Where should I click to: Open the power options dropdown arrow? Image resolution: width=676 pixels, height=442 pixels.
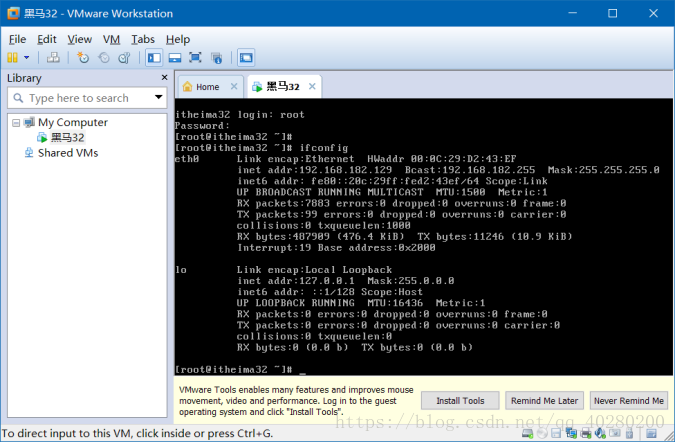pyautogui.click(x=27, y=57)
